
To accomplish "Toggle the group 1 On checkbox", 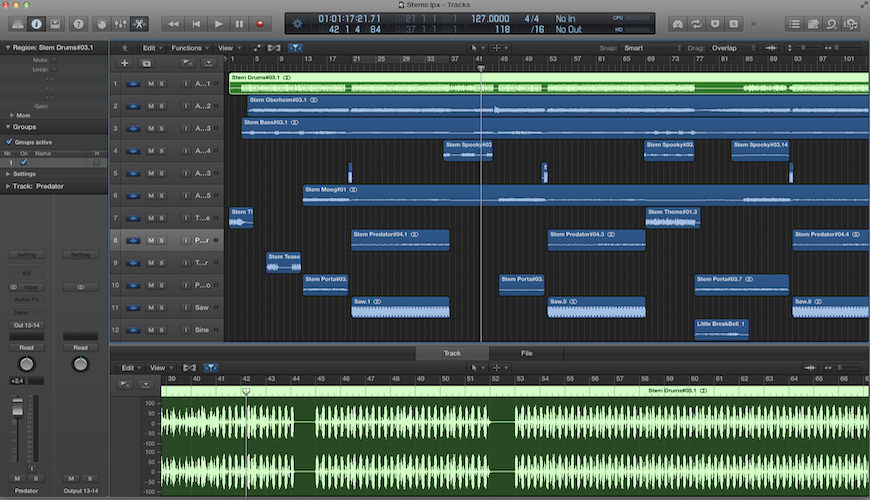I will click(x=23, y=163).
